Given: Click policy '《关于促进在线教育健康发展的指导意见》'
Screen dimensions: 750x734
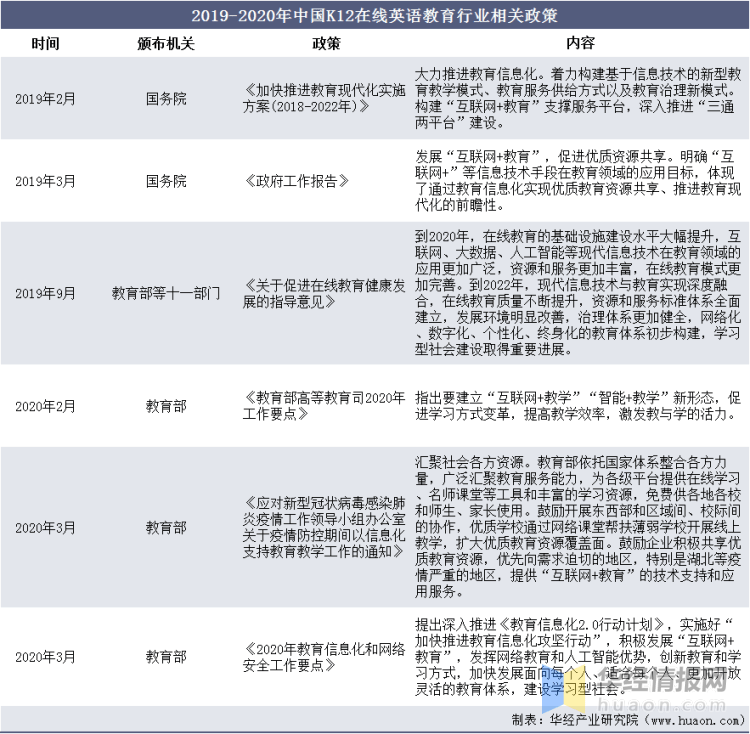Looking at the screenshot, I should click(x=324, y=294).
